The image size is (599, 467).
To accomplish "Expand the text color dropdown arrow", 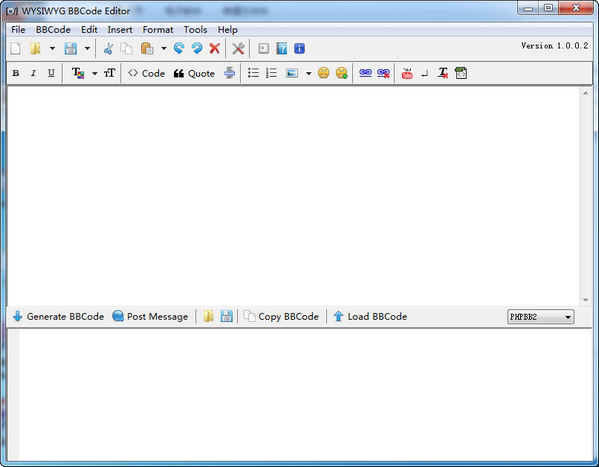I will pyautogui.click(x=94, y=73).
